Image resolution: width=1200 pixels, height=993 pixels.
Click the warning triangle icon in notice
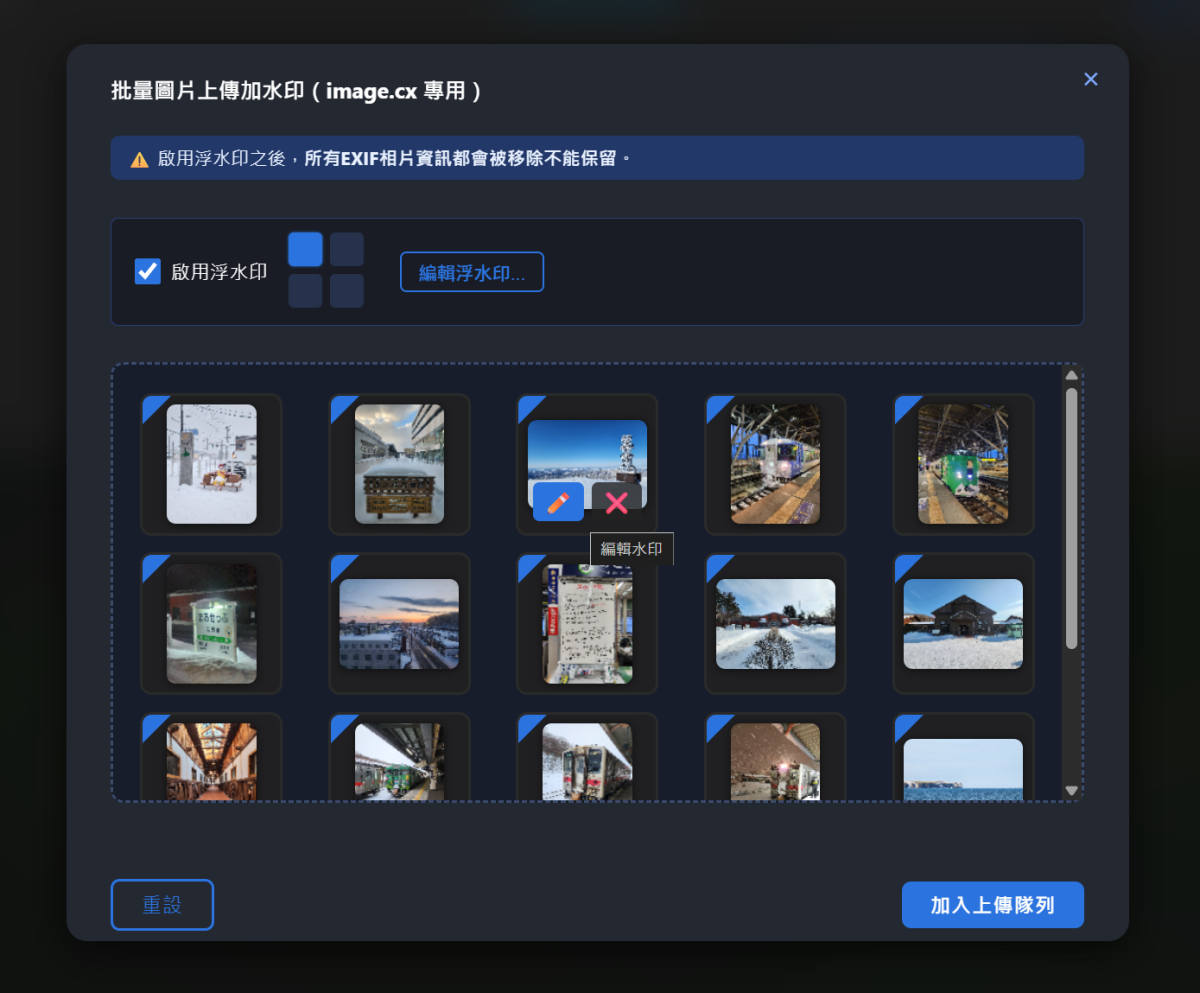coord(139,160)
